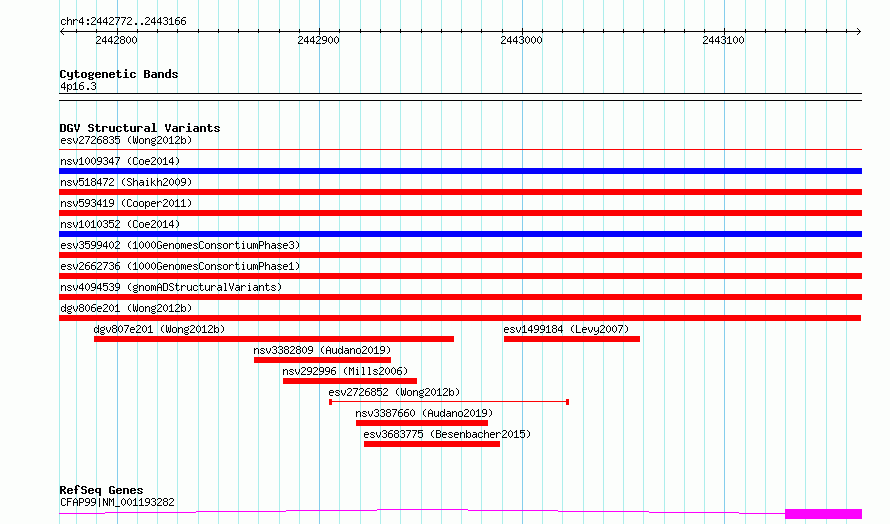Screen dimensions: 890x524
Task: Open the dgv807e201 (Wong2012b) label
Action: click(159, 329)
